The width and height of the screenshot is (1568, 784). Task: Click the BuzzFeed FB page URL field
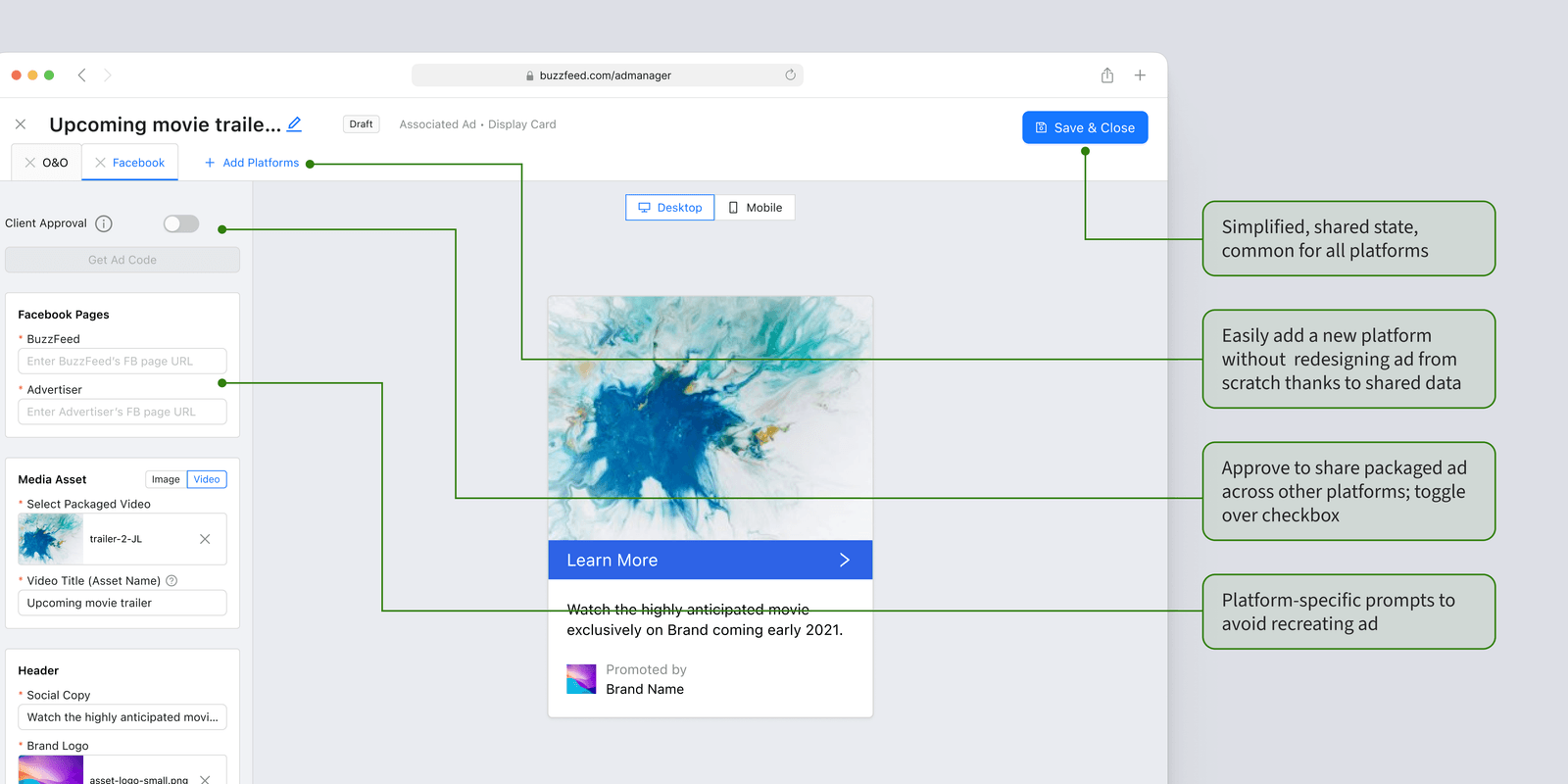[x=122, y=361]
